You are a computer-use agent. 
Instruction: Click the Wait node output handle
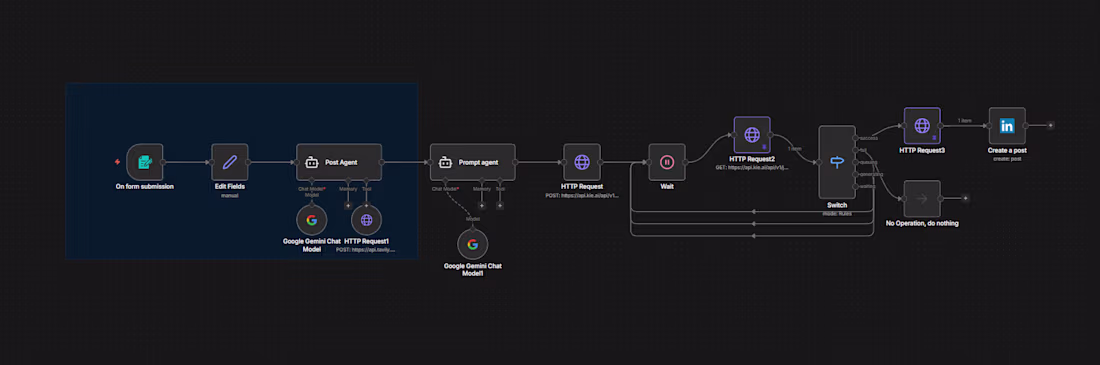point(685,162)
